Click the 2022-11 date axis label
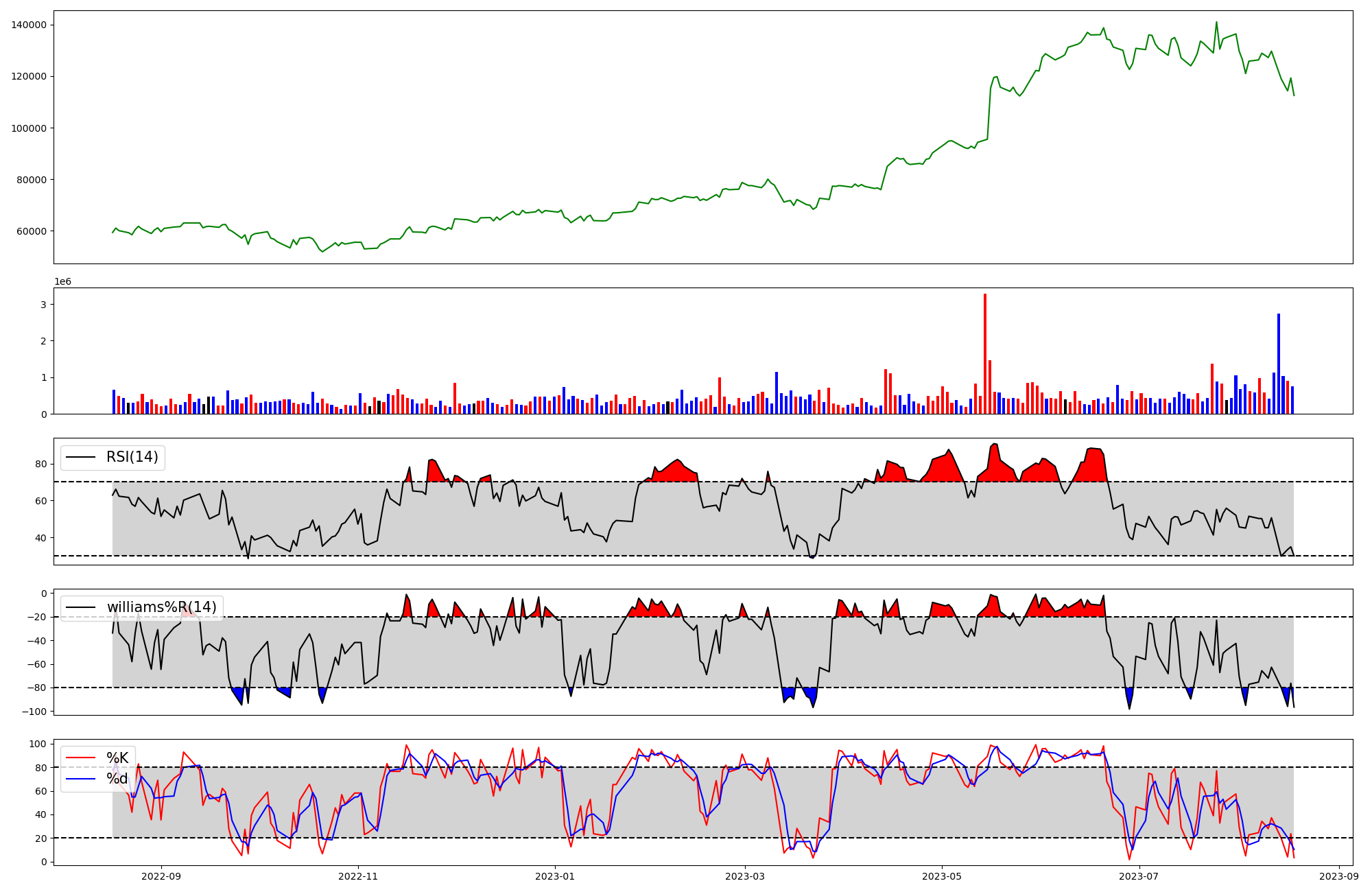Screen dimensions: 1372x892 [x=358, y=876]
